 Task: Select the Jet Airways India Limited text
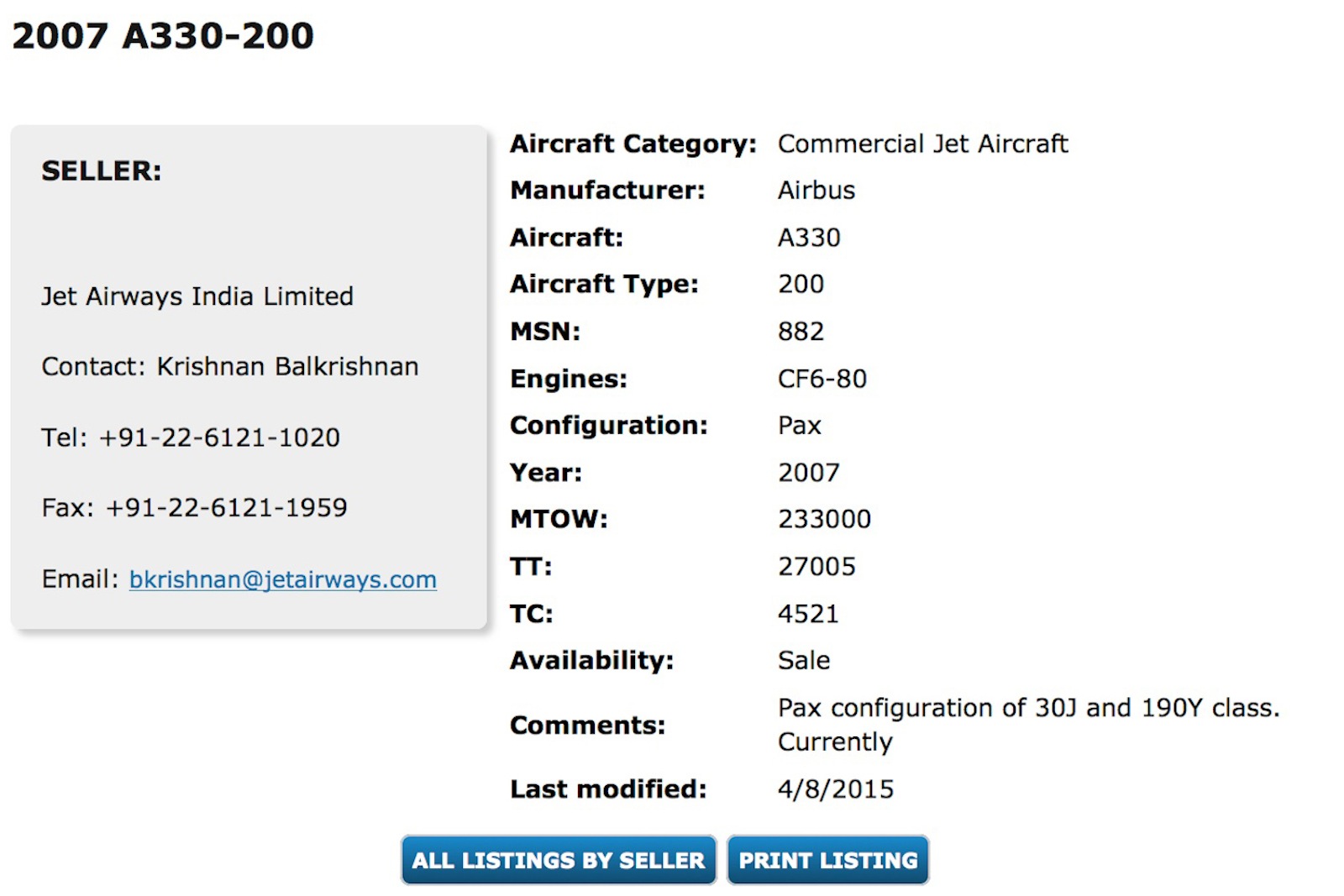click(197, 296)
